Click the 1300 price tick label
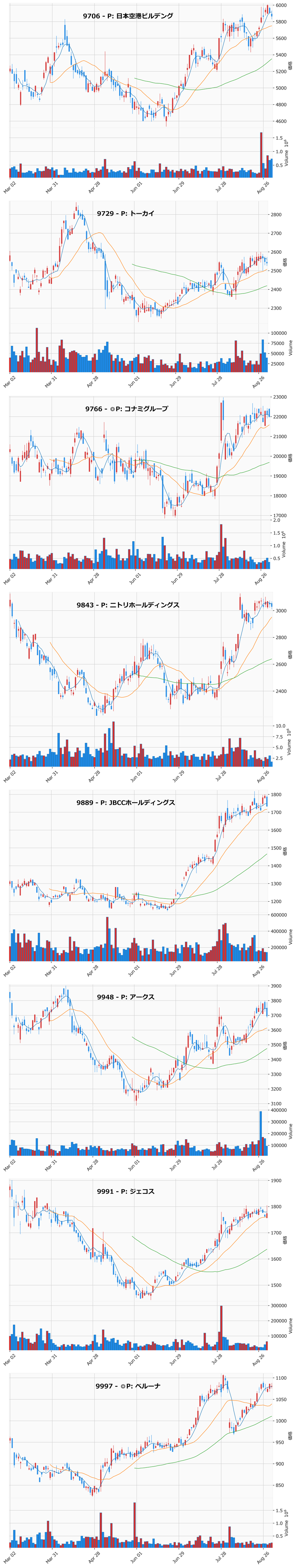The width and height of the screenshot is (296, 1568). pyautogui.click(x=277, y=884)
